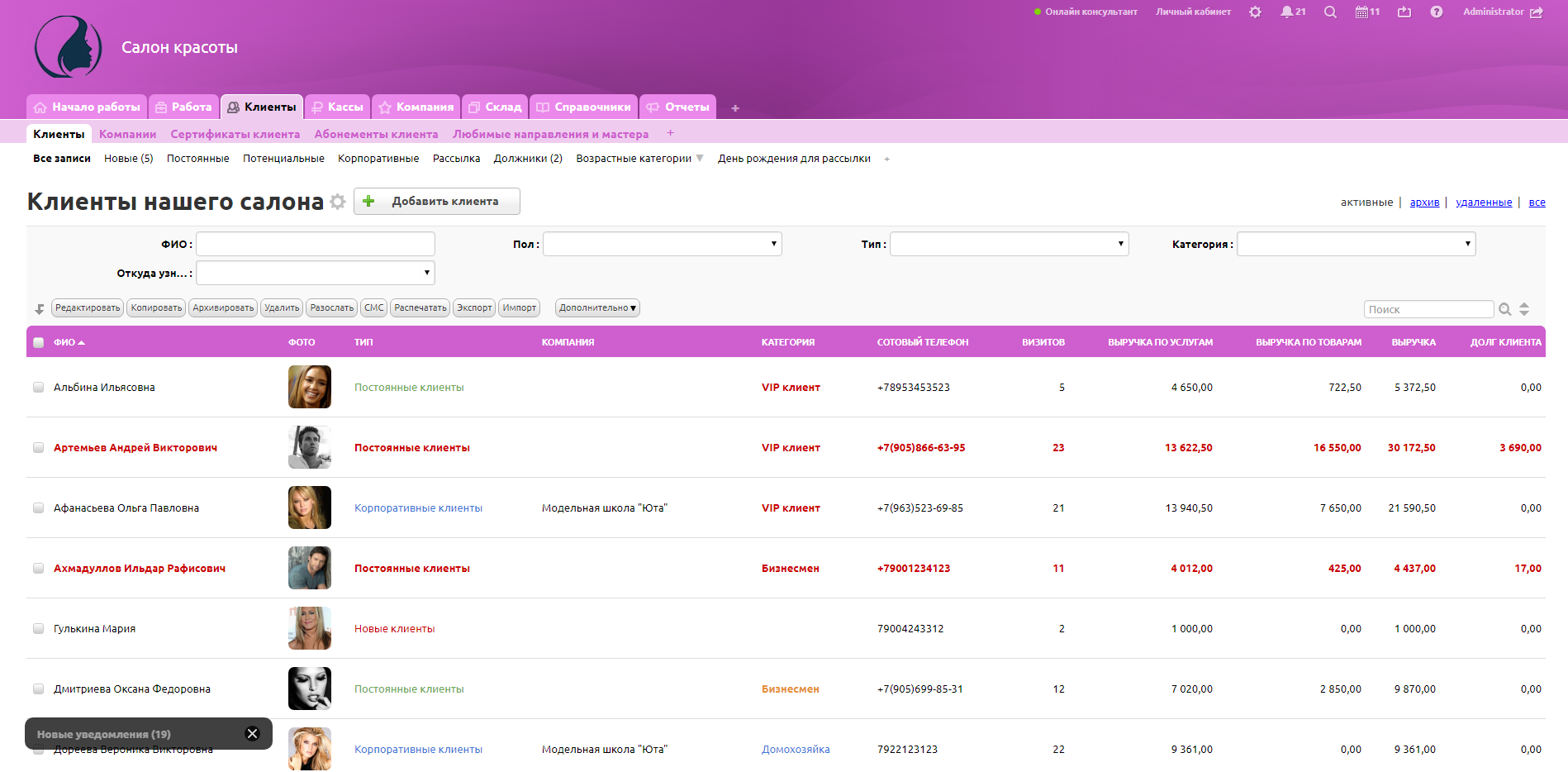
Task: Tick the checkbox for Альбина Ильясовна
Action: point(38,388)
